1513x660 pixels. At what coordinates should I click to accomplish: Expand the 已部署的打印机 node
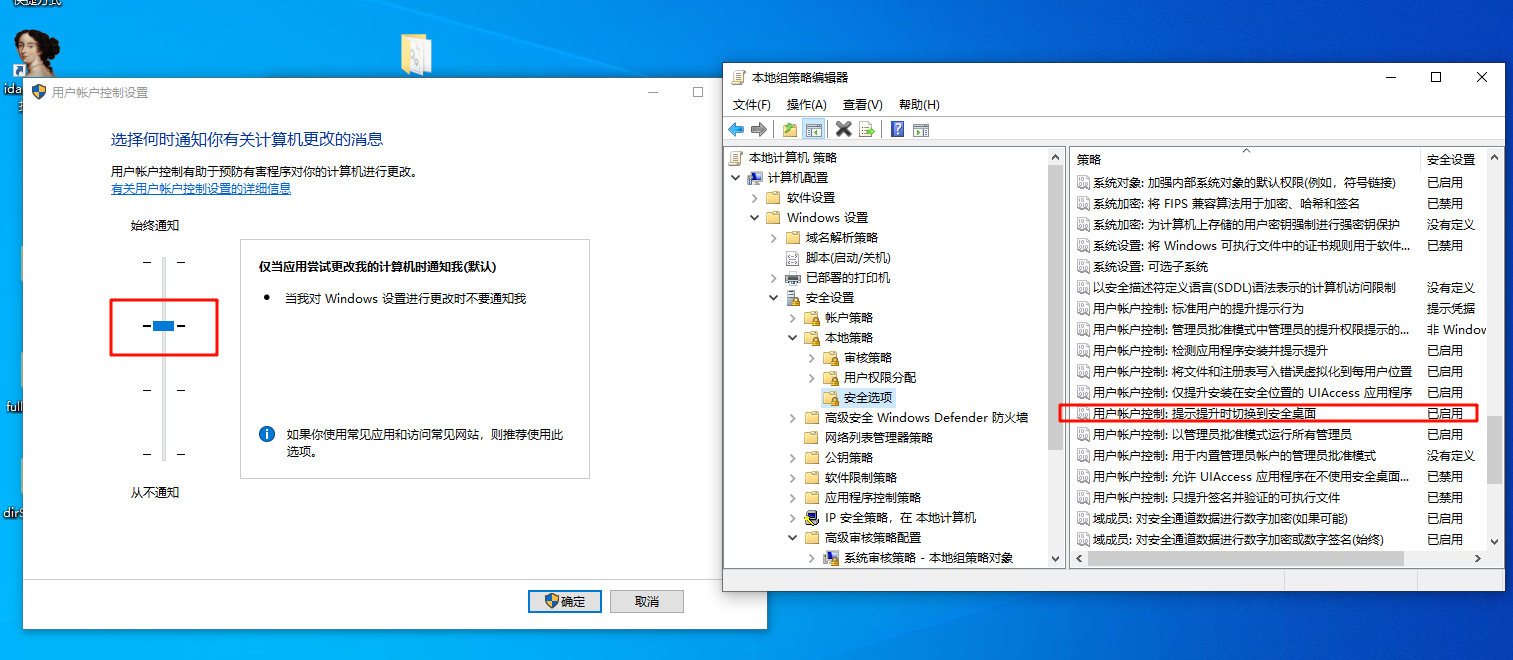(x=773, y=278)
